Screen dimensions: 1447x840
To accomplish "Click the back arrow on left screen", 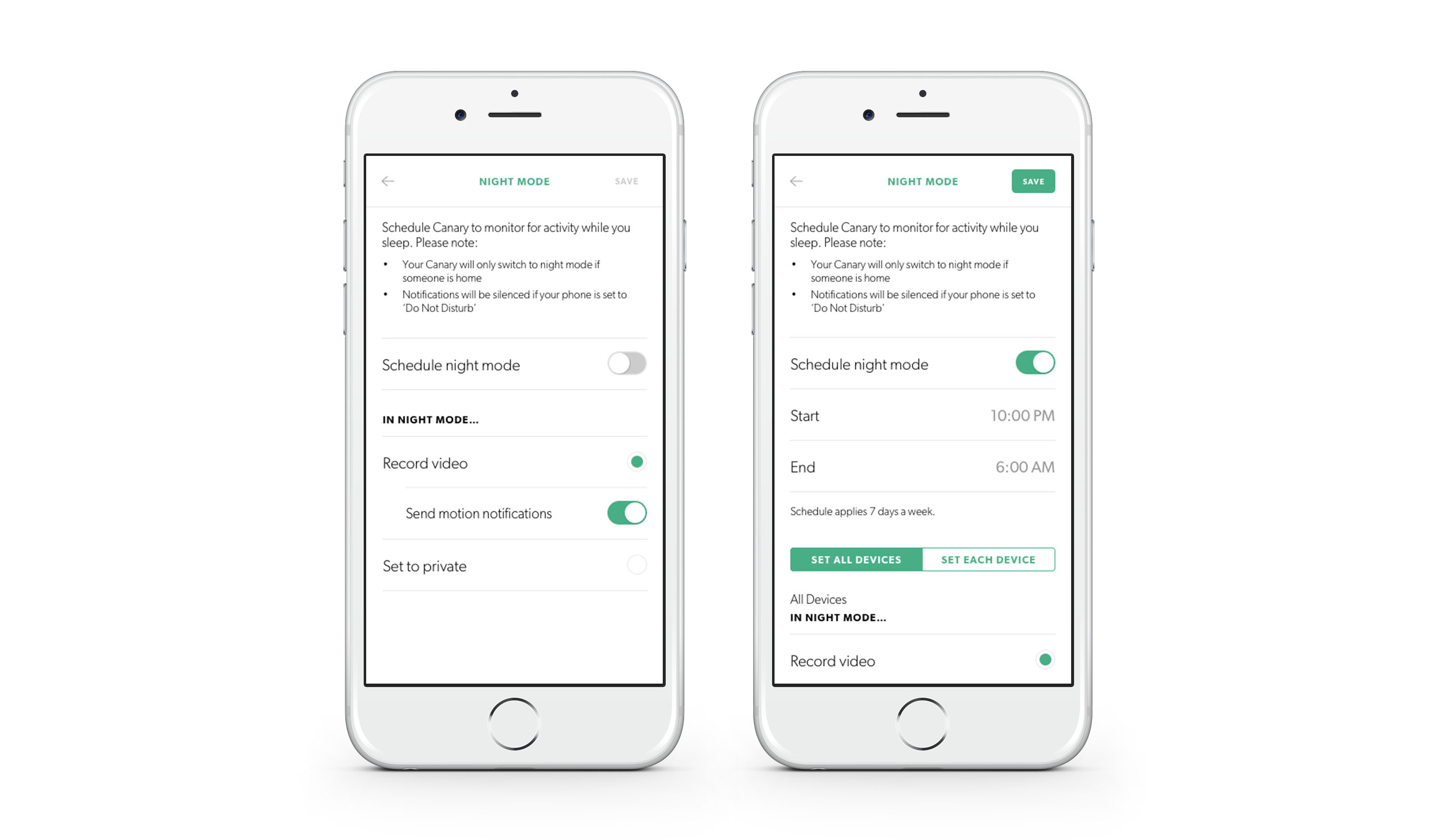I will coord(389,181).
